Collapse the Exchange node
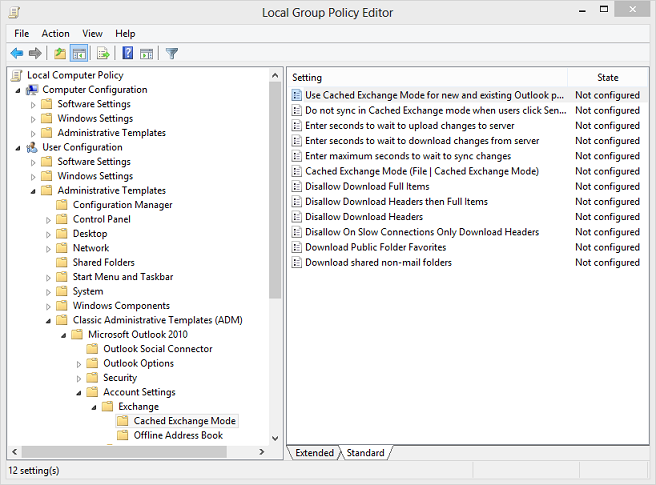The height and width of the screenshot is (485, 656). click(94, 407)
